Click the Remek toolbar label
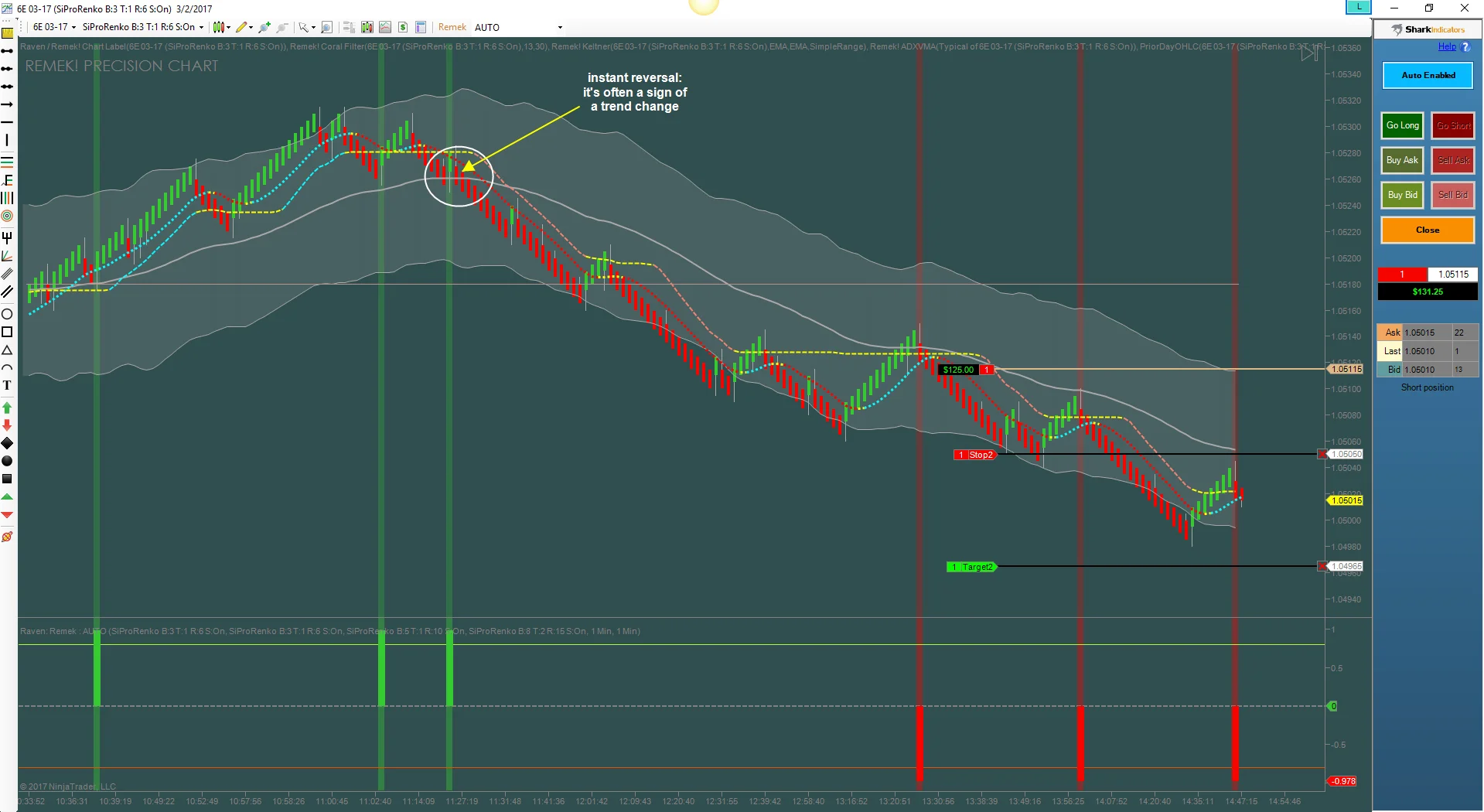Viewport: 1484px width, 812px height. click(x=452, y=27)
